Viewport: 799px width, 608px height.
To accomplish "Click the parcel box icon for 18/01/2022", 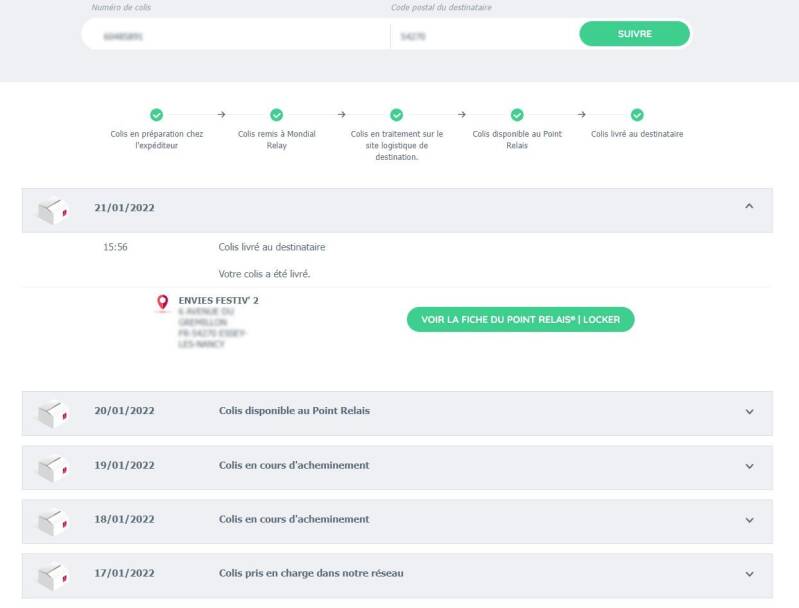I will tap(53, 521).
